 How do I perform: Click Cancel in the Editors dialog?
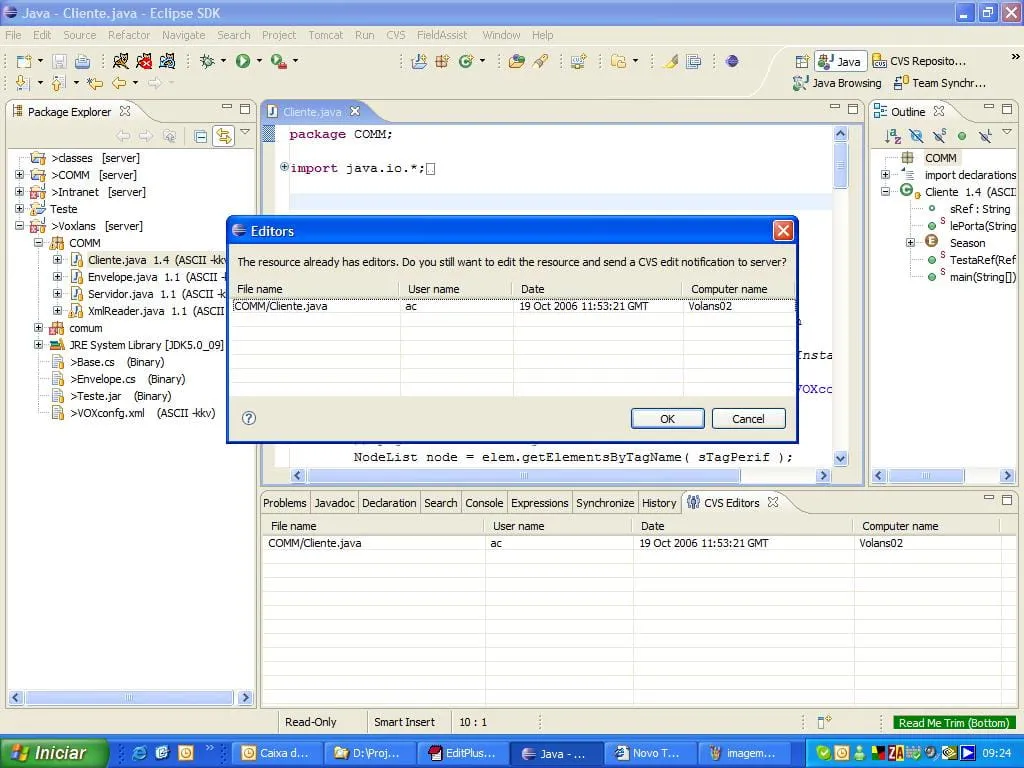(x=748, y=419)
